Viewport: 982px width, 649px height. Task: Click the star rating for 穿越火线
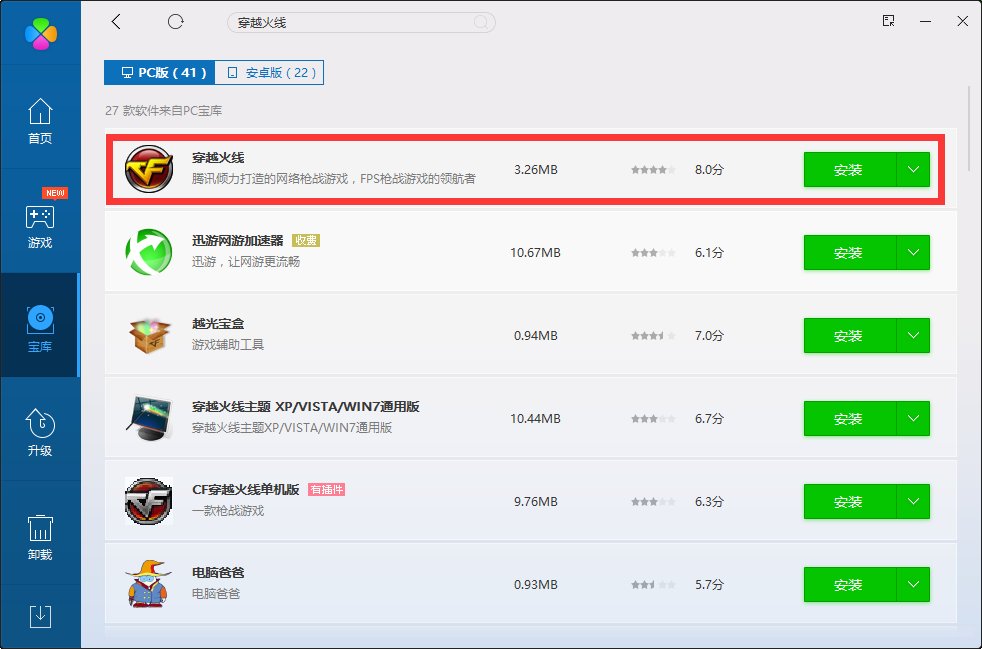(x=653, y=170)
